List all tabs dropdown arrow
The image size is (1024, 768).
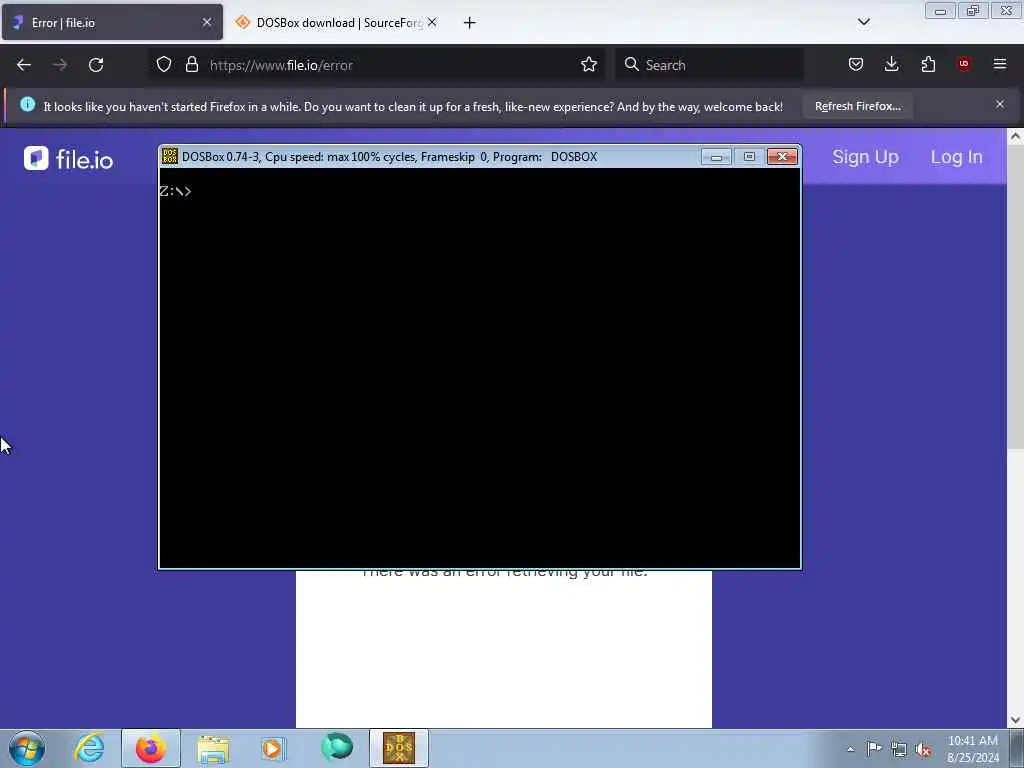[x=863, y=22]
